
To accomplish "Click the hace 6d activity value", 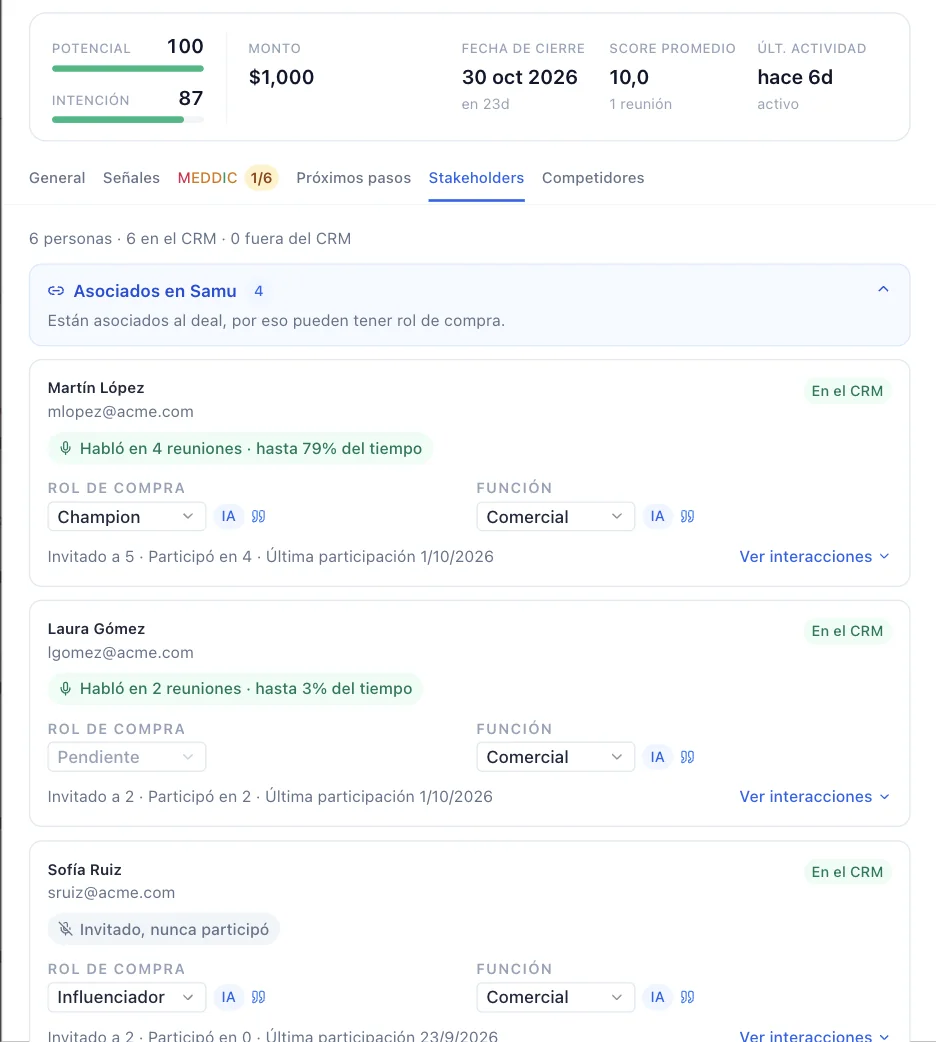I will click(795, 77).
